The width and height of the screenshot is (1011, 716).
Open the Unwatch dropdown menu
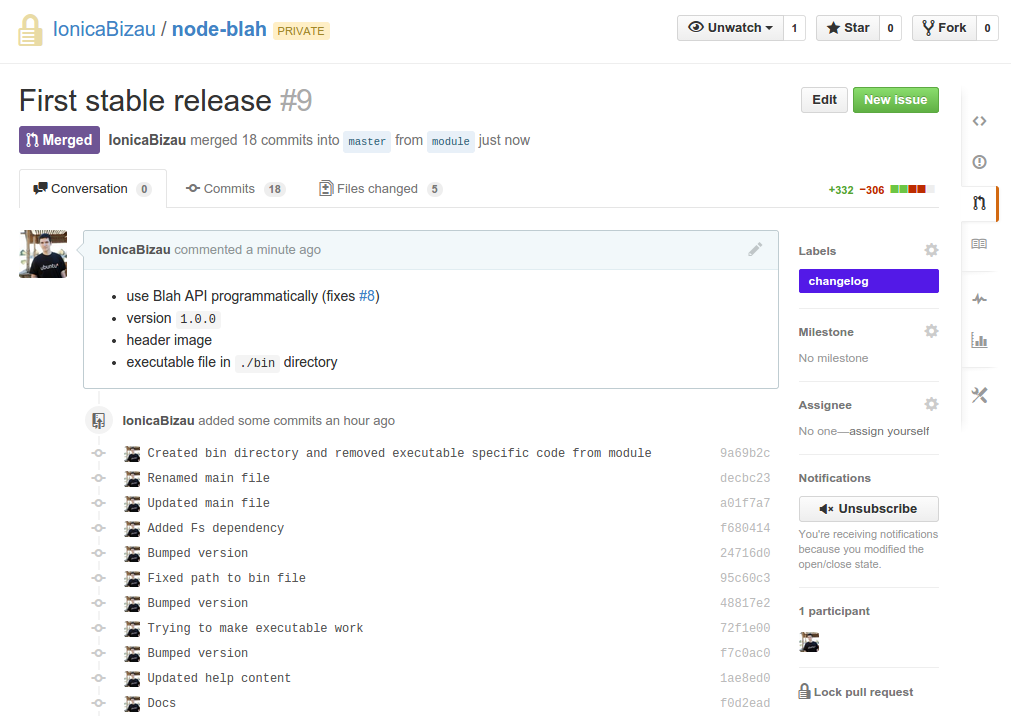[730, 28]
